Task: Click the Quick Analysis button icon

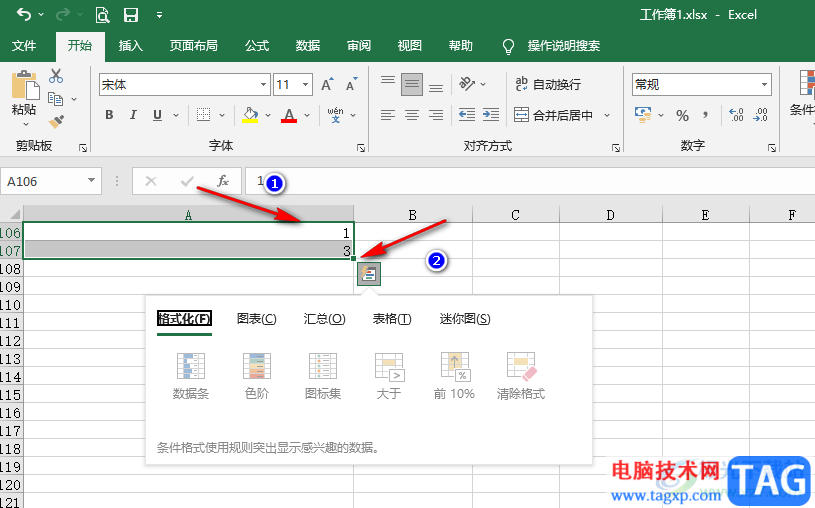Action: click(369, 273)
